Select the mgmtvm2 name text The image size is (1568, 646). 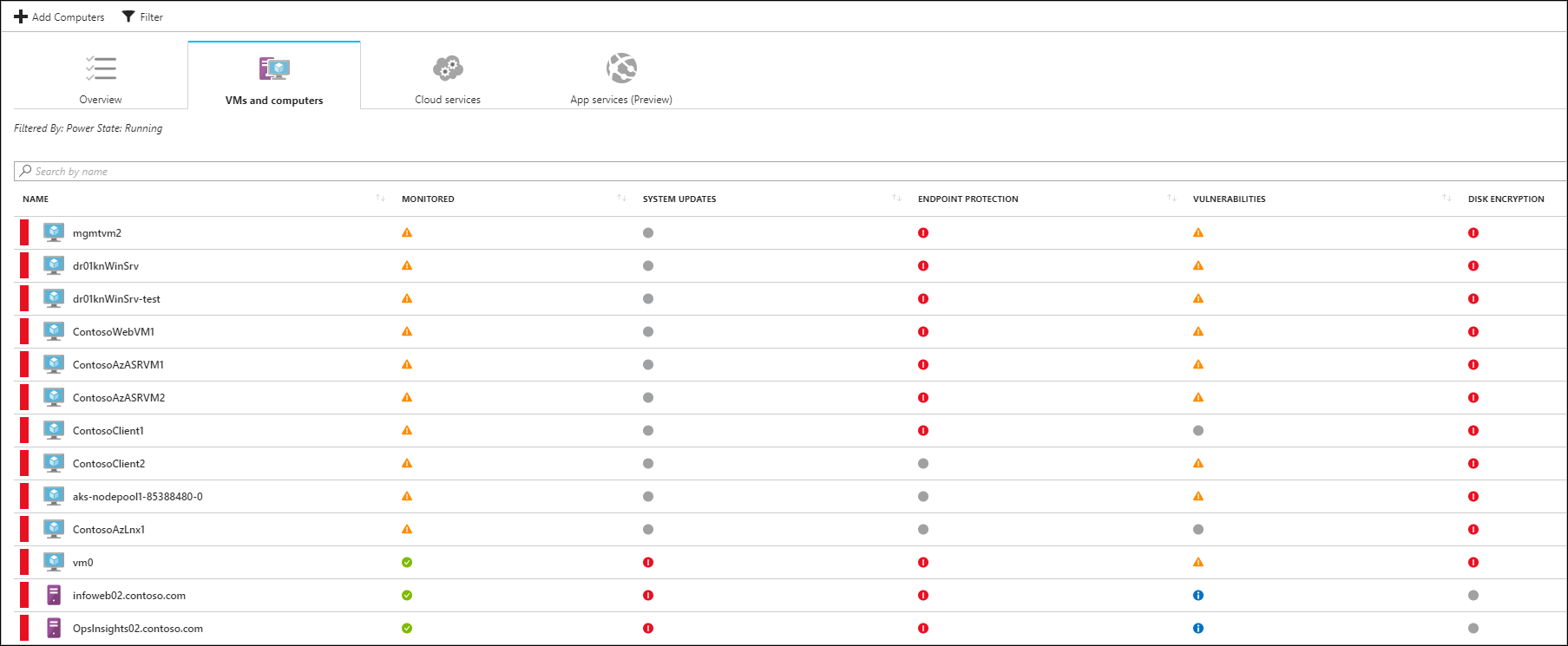click(x=97, y=233)
